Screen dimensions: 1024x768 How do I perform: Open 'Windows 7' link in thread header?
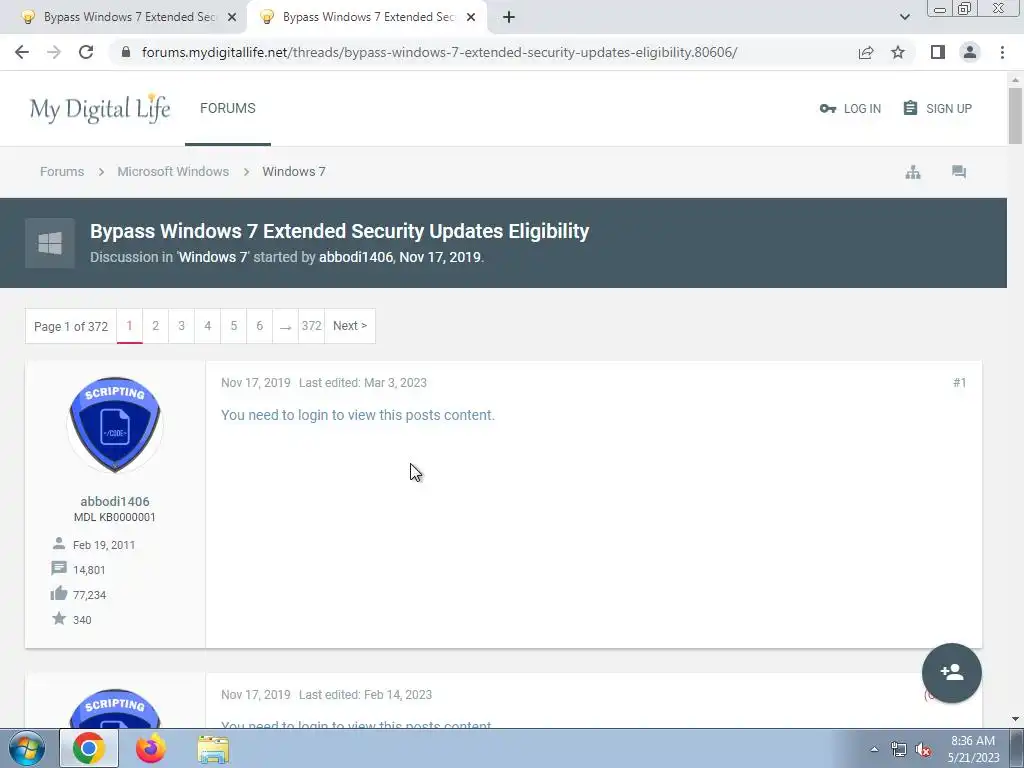click(214, 257)
